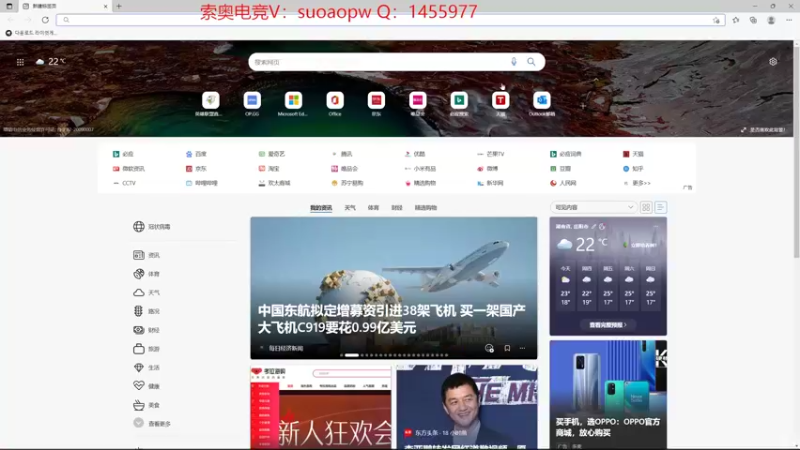The height and width of the screenshot is (450, 800).
Task: Open the 新人狂欢会 shopping ad card
Action: [x=320, y=407]
